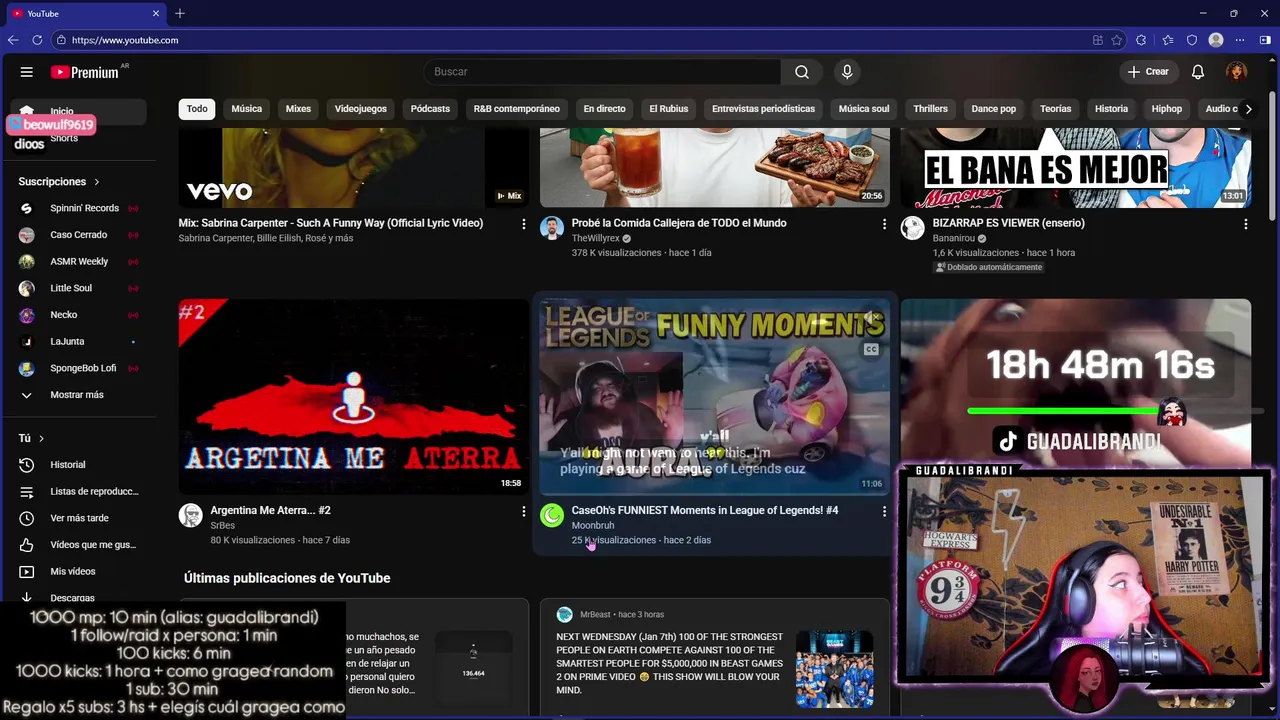Select the Dance pop chip

pos(994,109)
